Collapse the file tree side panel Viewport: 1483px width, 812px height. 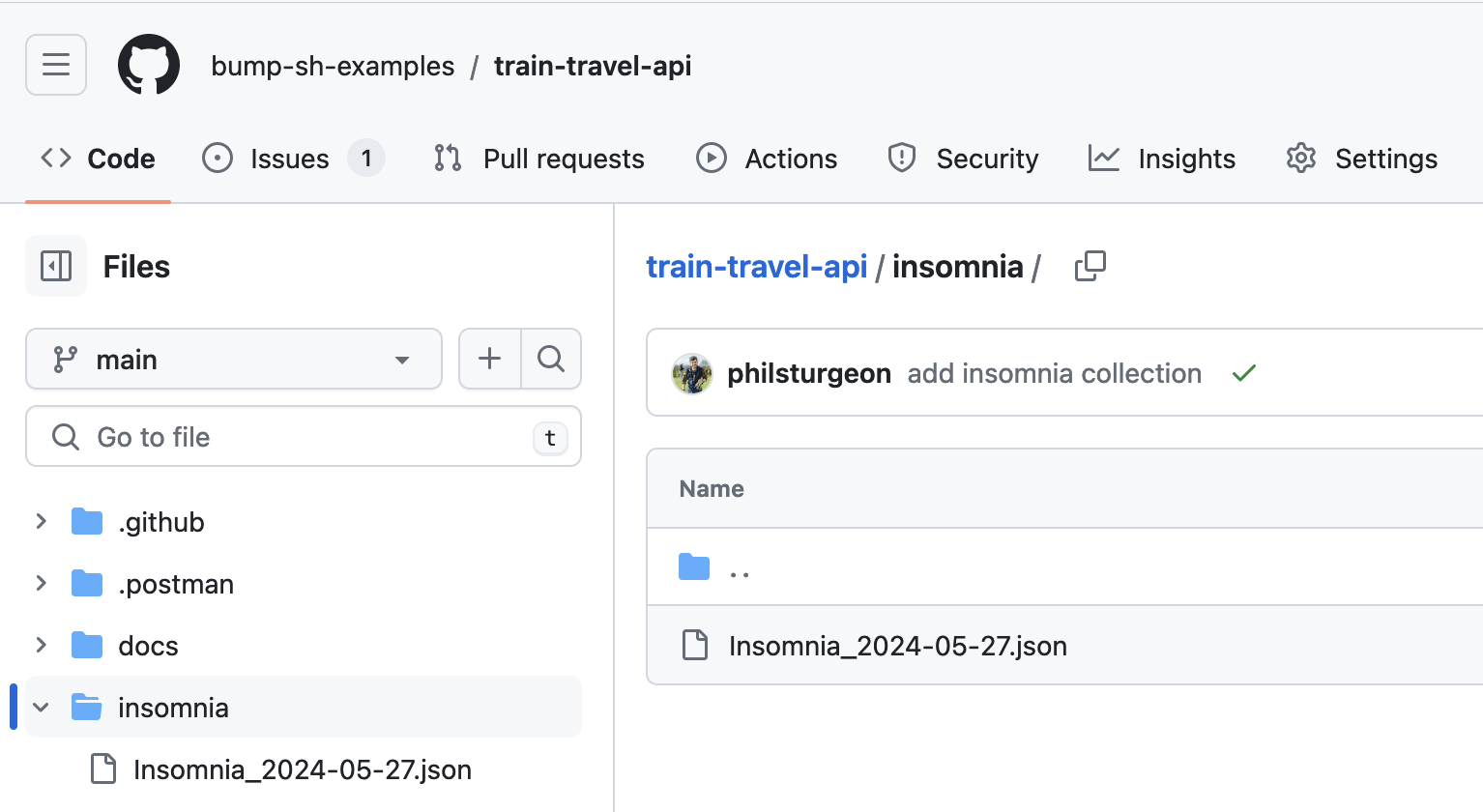point(56,266)
